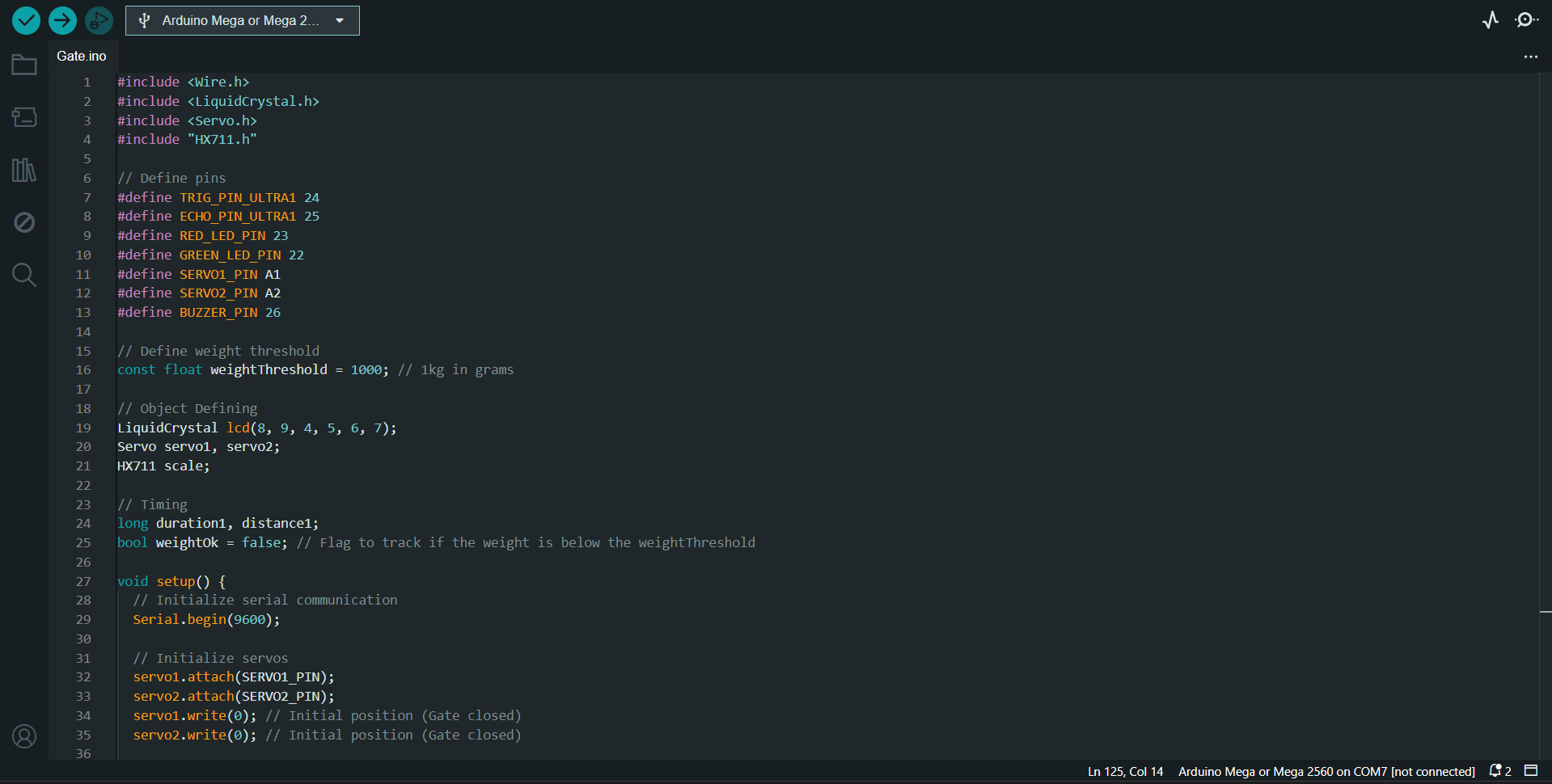1552x784 pixels.
Task: Click on "HX711 scale;" line
Action: pos(163,466)
